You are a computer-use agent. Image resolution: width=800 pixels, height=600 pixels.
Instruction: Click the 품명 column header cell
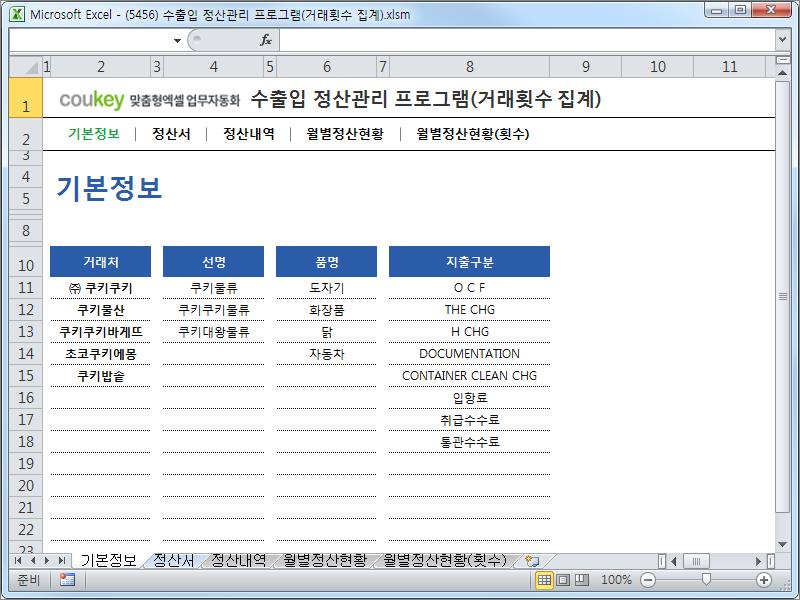pos(327,262)
